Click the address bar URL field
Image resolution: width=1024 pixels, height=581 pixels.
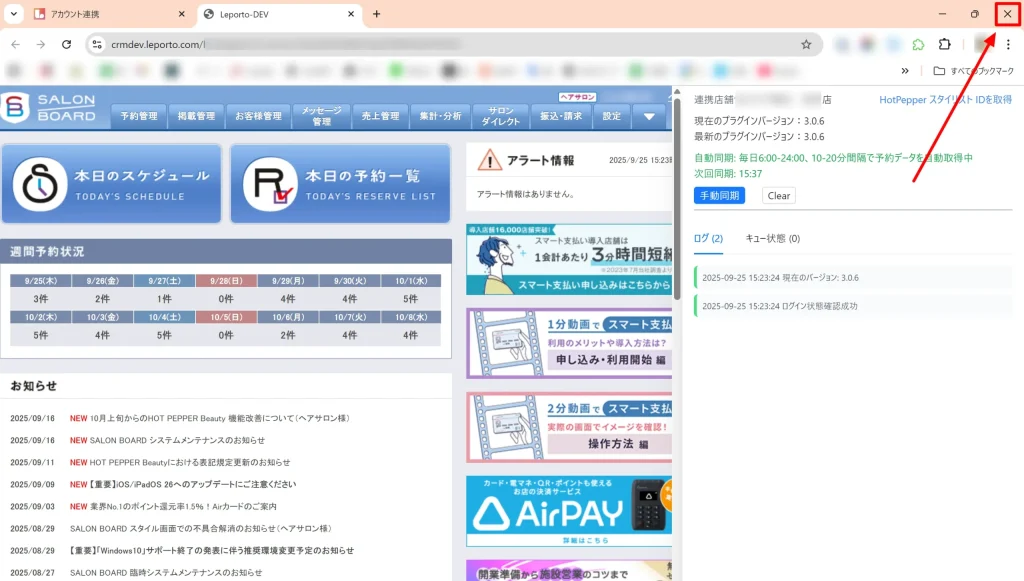coord(450,45)
